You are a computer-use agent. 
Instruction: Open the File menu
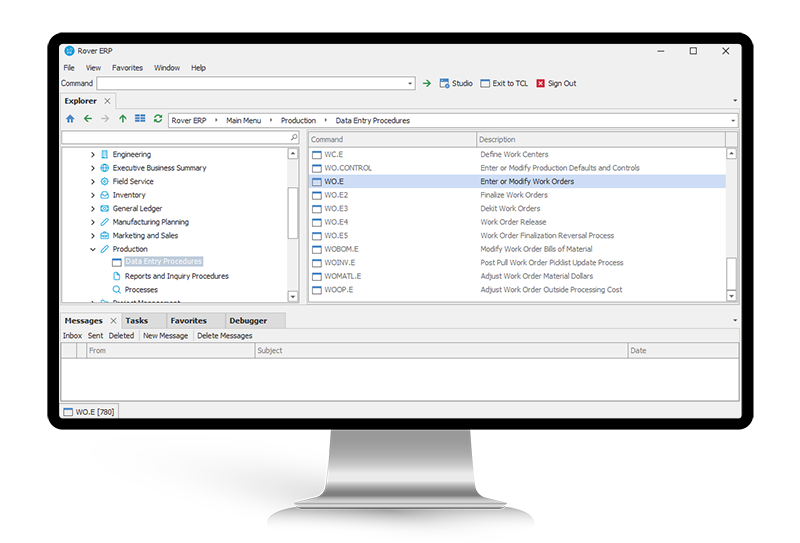69,68
